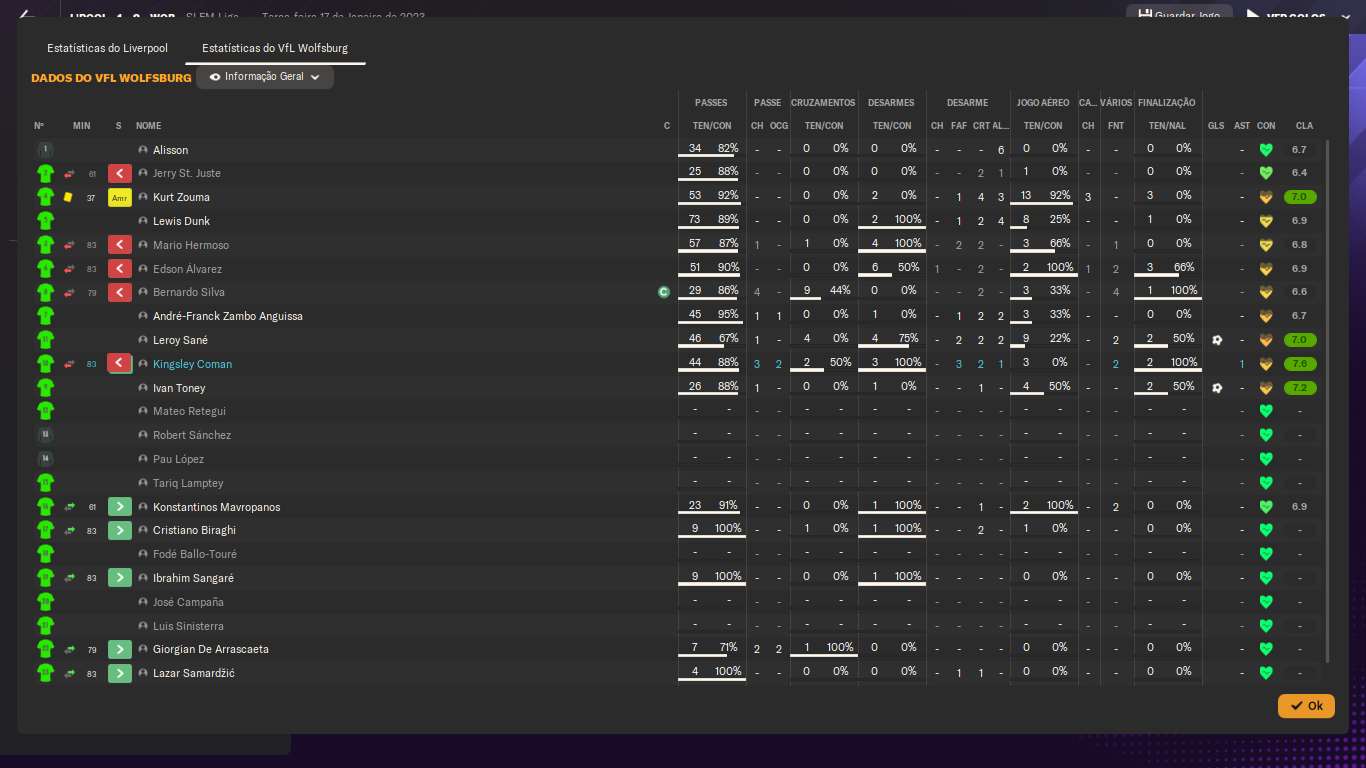Click the green substituted-on arrow for Giorgian De Arrascaeta
The width and height of the screenshot is (1366, 768).
[x=120, y=649]
